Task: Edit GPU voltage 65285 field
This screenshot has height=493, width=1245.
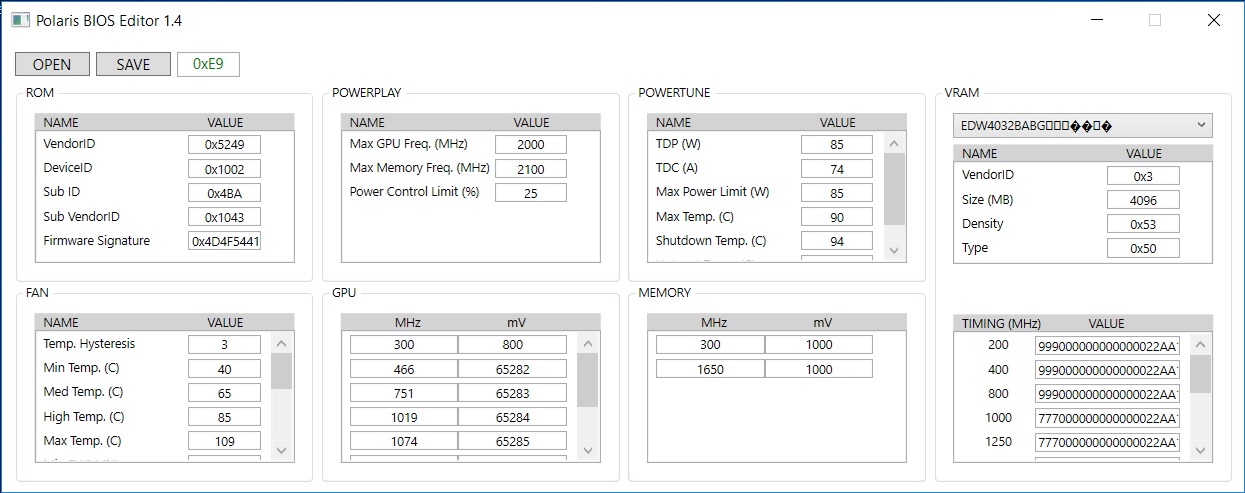Action: tap(512, 441)
